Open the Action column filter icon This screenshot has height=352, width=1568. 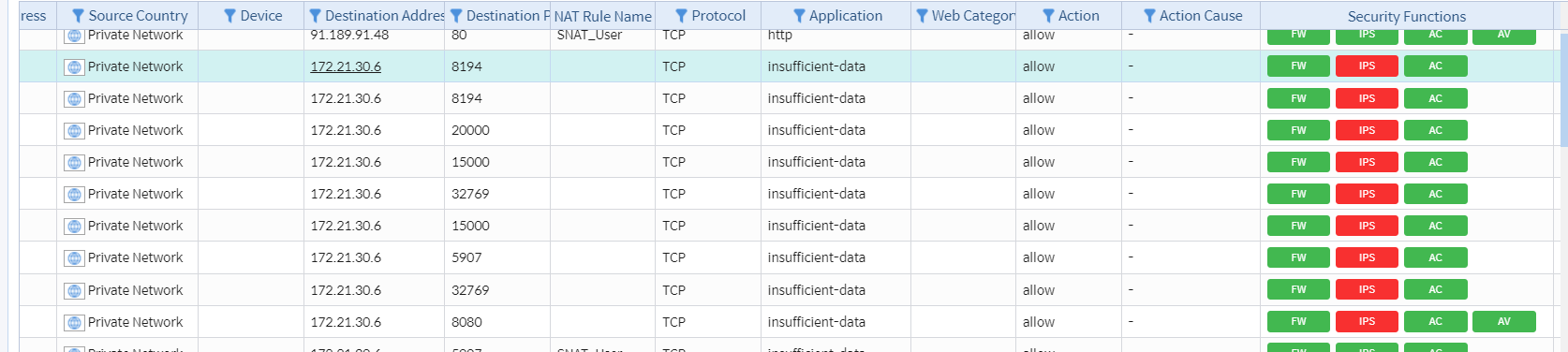pyautogui.click(x=1048, y=16)
